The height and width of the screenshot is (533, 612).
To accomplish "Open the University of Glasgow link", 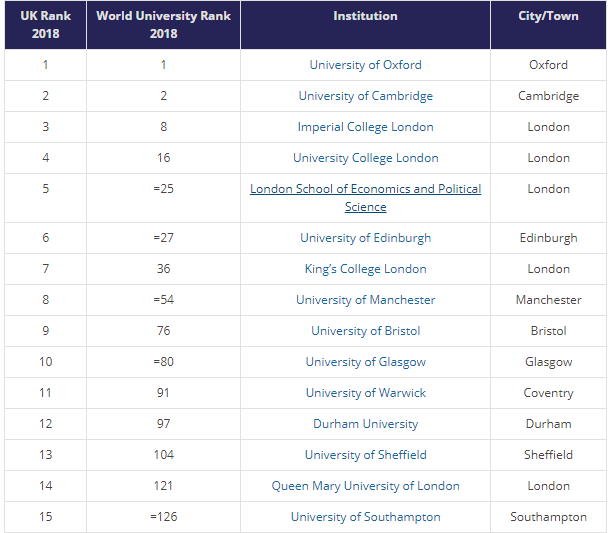I will [x=365, y=362].
